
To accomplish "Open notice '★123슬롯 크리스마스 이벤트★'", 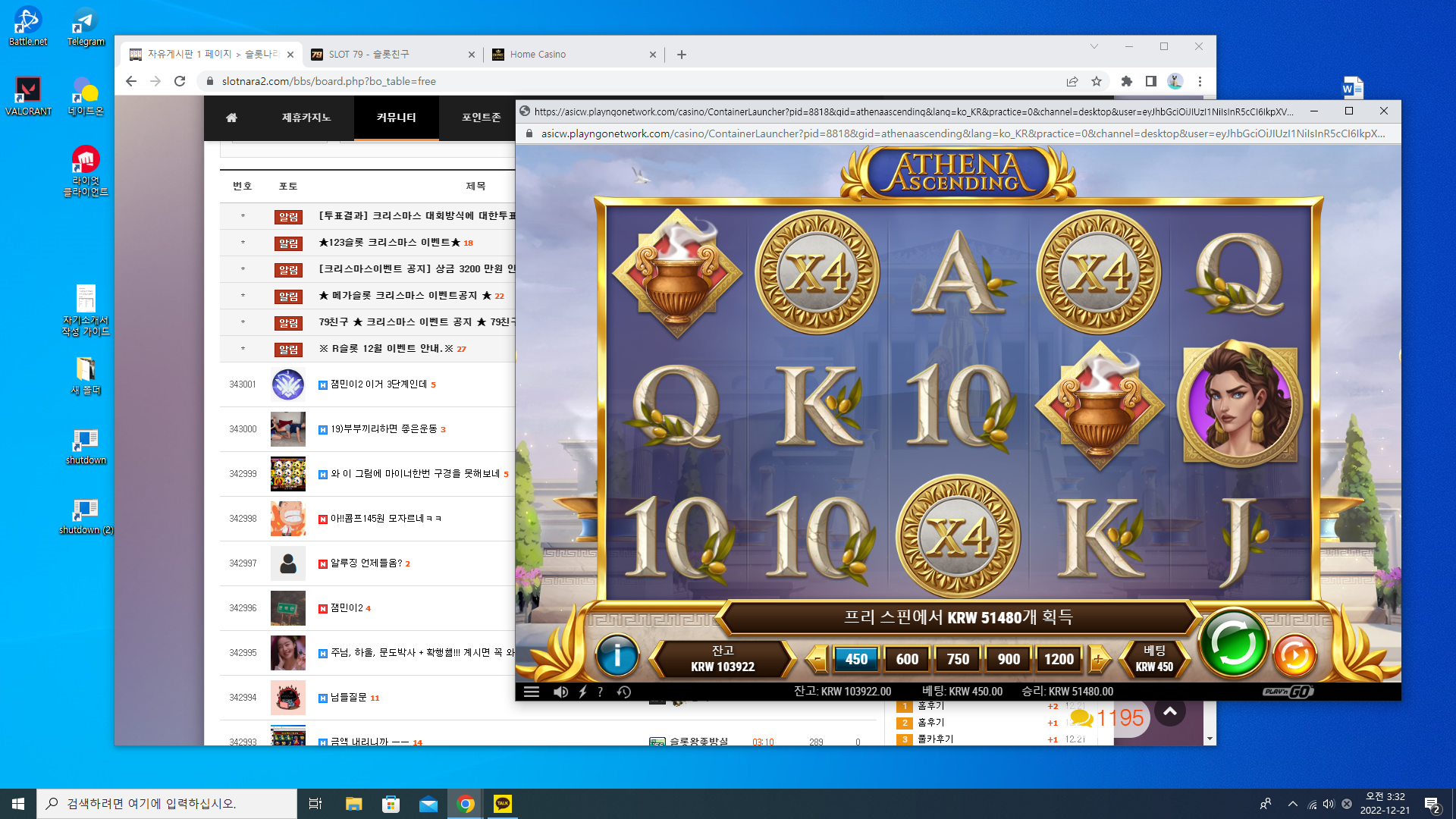I will tap(390, 243).
